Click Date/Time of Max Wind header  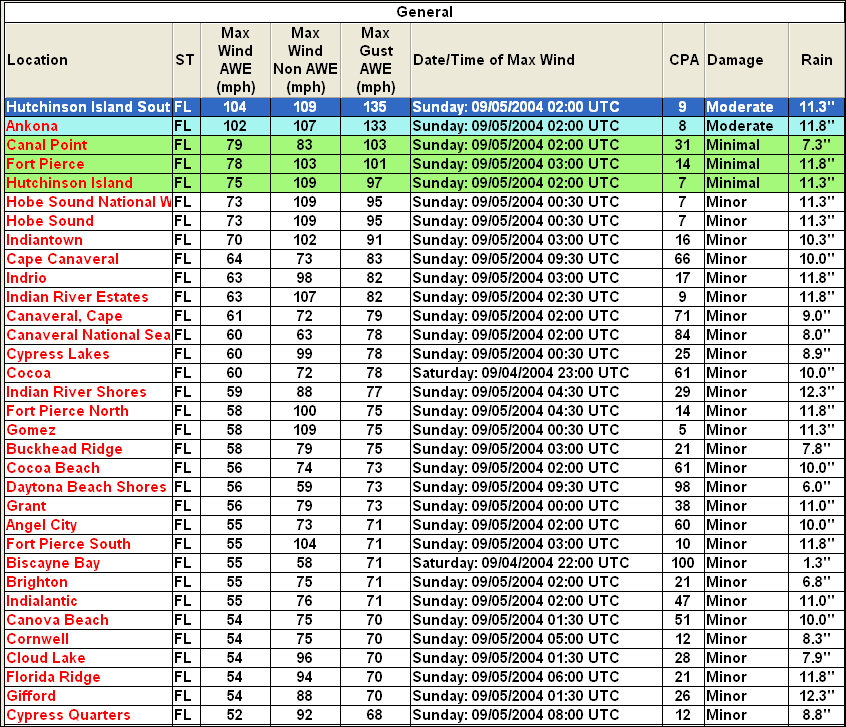click(536, 60)
